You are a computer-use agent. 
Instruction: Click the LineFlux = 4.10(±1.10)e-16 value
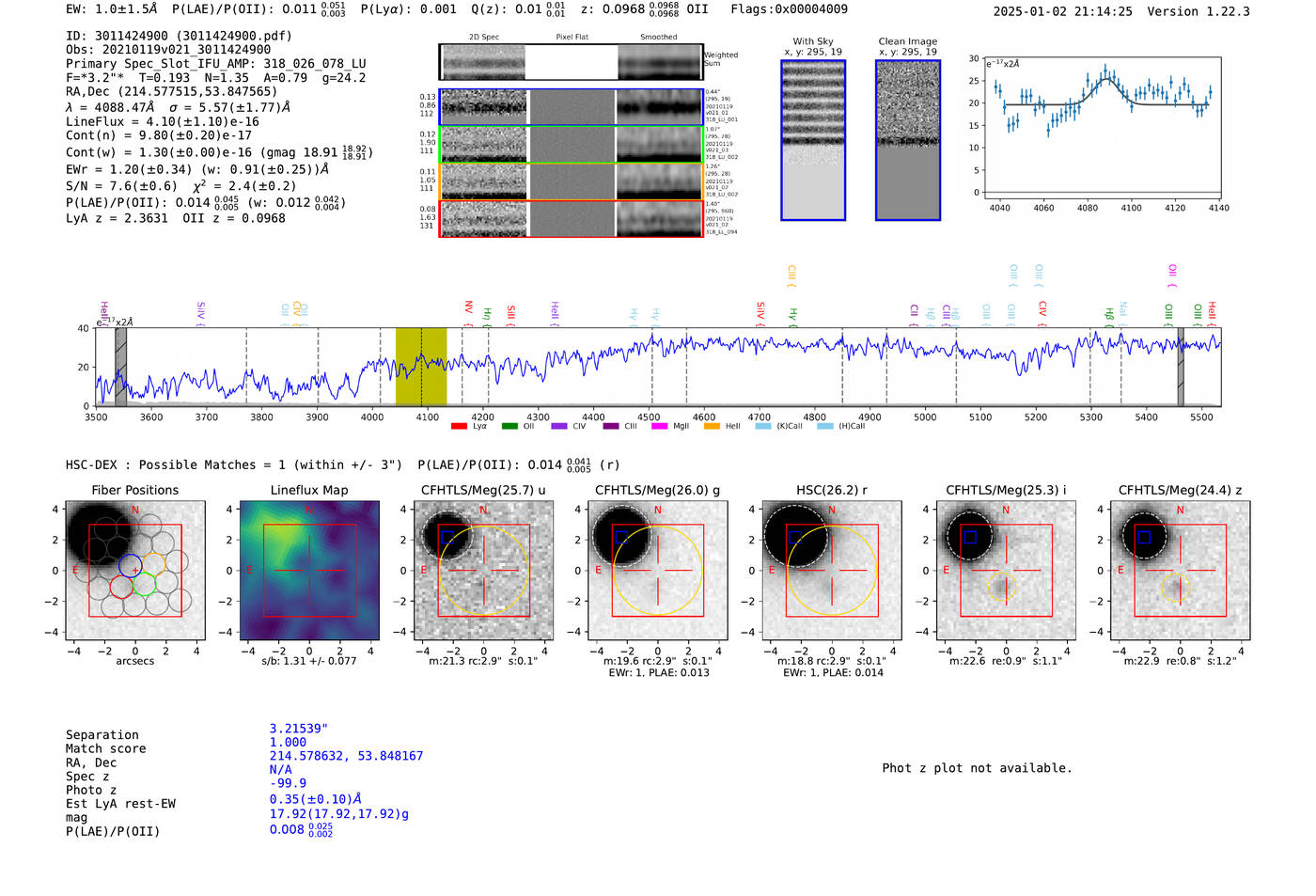(x=163, y=121)
